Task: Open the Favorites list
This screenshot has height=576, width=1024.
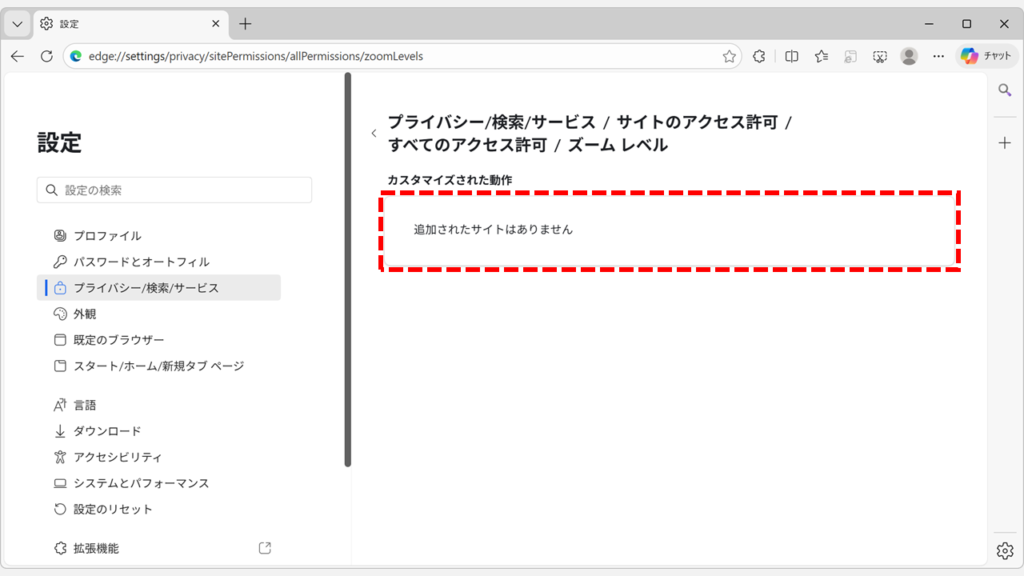Action: 822,57
